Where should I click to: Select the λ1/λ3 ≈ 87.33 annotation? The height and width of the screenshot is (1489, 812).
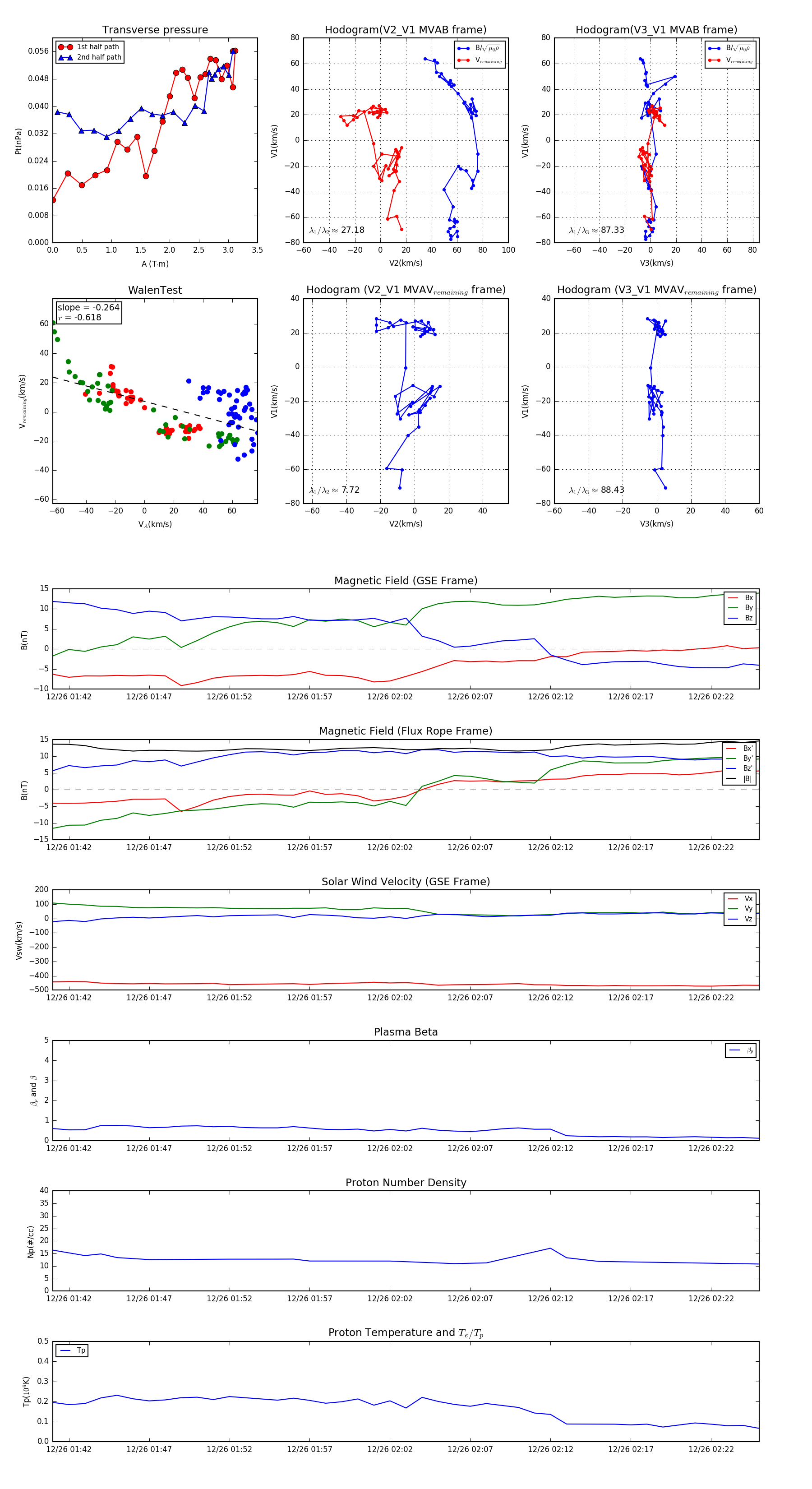[596, 230]
